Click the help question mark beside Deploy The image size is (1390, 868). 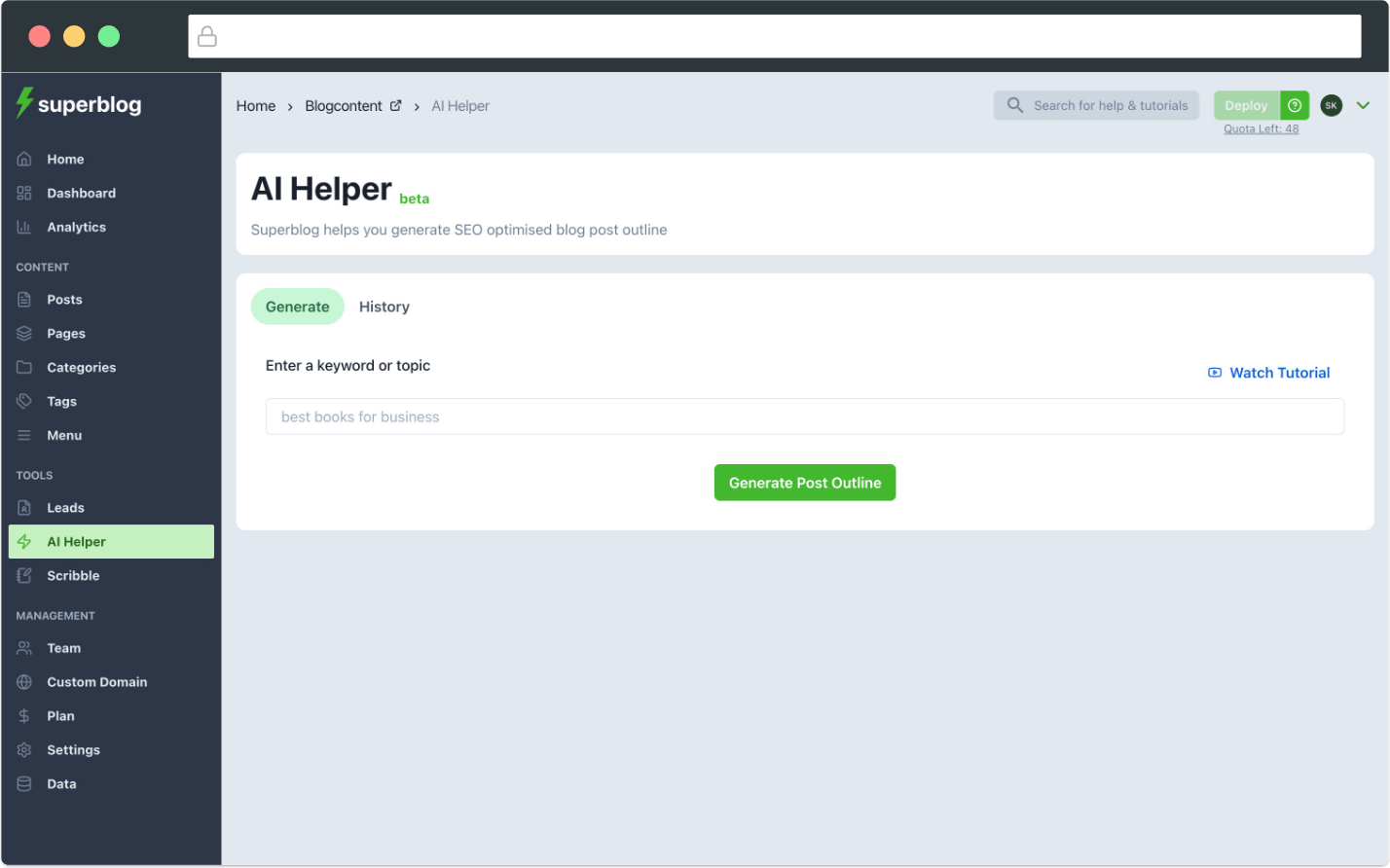pyautogui.click(x=1295, y=105)
